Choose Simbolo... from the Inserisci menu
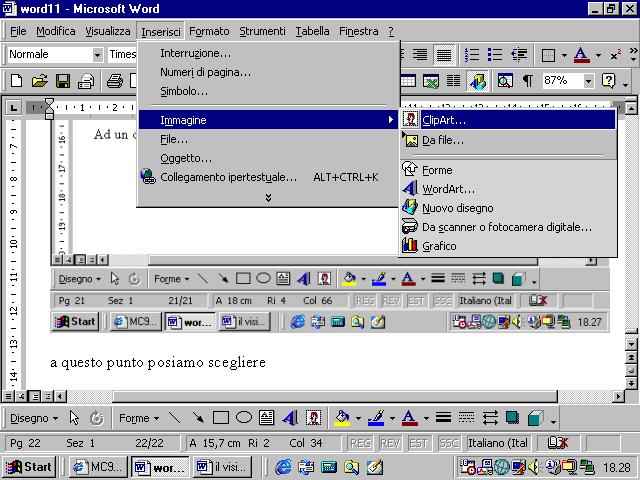640x480 pixels. [x=267, y=91]
